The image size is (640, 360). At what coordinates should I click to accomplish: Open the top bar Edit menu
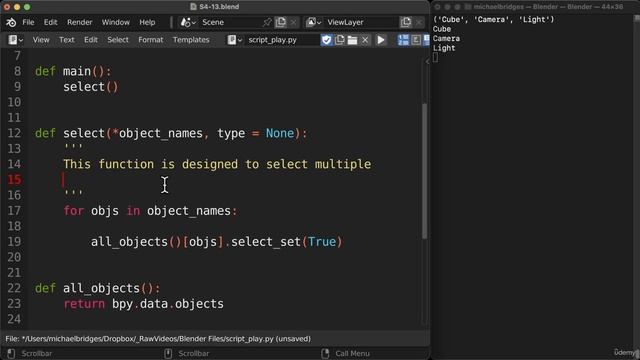click(51, 22)
